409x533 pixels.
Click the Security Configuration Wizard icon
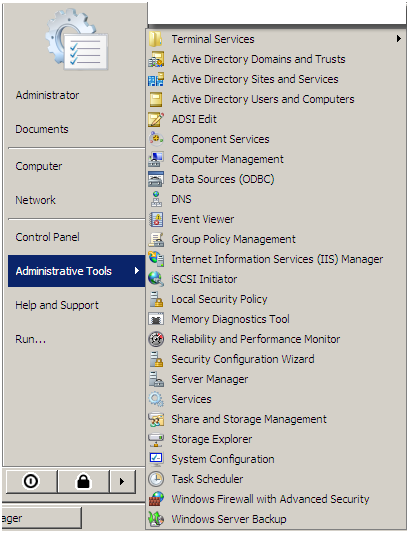point(156,359)
